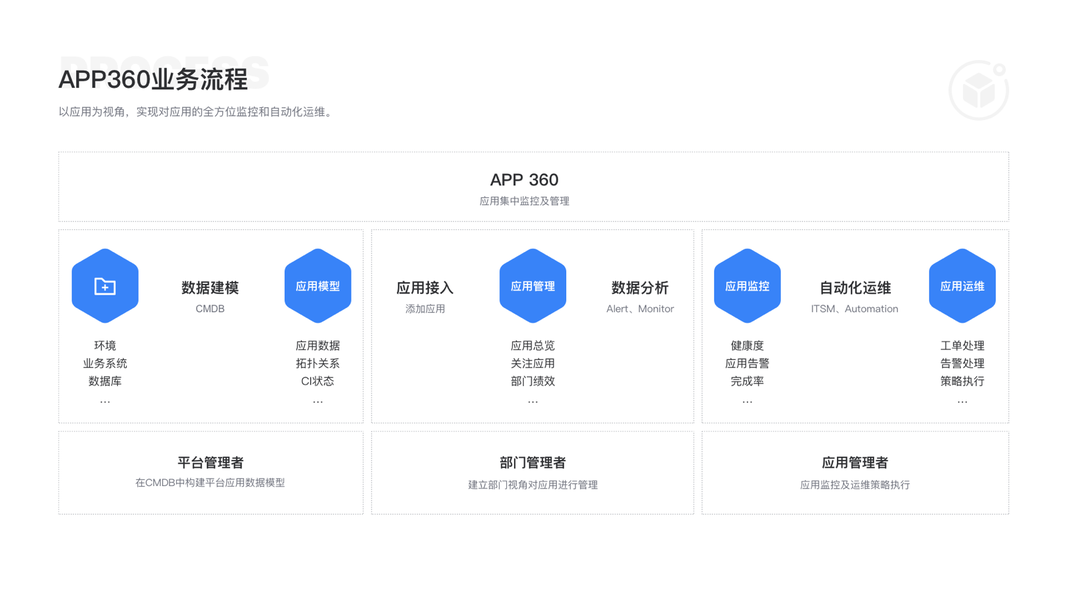Click the 部门管理者 heading
The height and width of the screenshot is (600, 1067).
[x=533, y=463]
